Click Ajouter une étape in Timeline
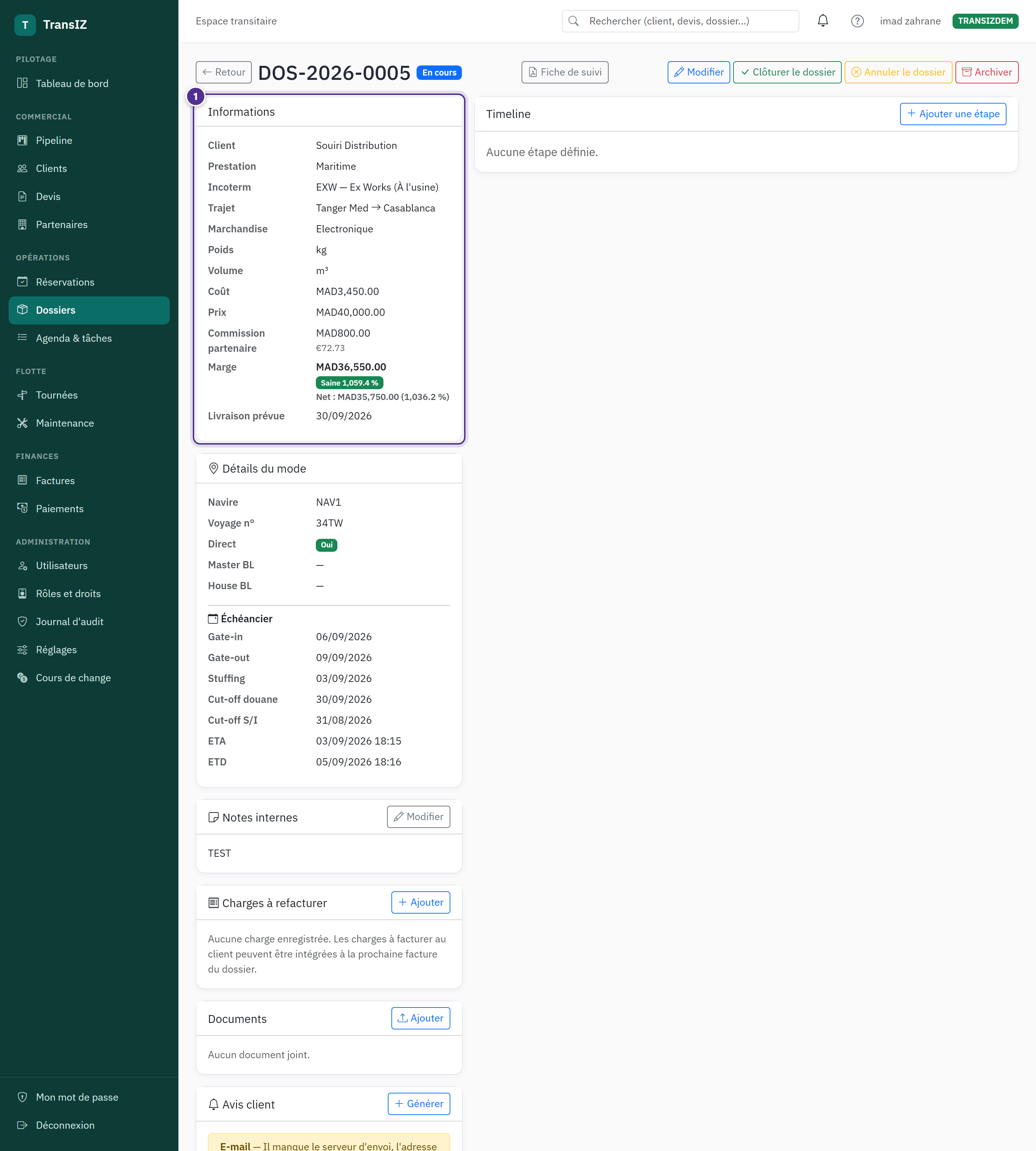Viewport: 1036px width, 1151px height. coord(953,114)
